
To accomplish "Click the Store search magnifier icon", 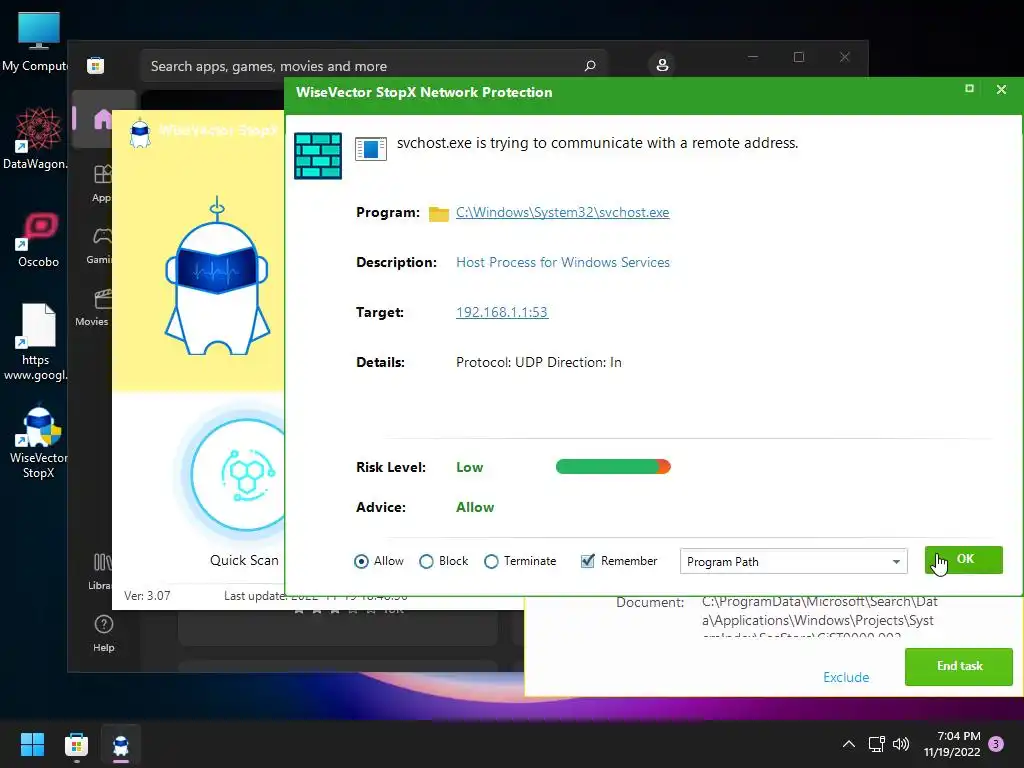I will click(590, 66).
